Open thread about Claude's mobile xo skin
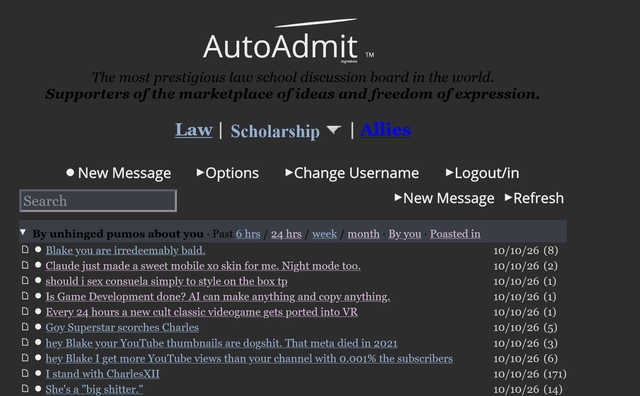Viewport: 640px width, 396px height. 203,266
